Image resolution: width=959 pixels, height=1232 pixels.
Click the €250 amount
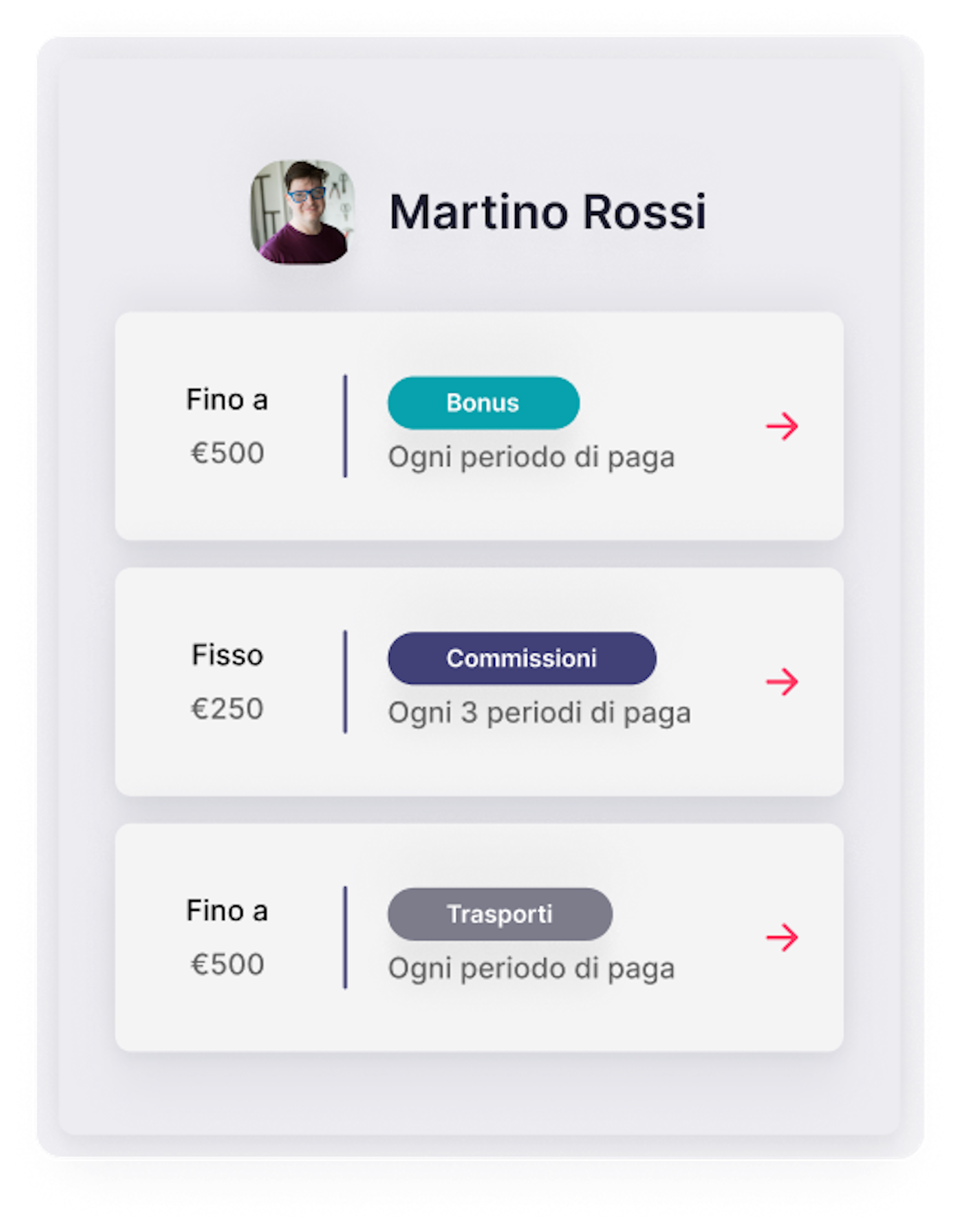click(x=227, y=708)
